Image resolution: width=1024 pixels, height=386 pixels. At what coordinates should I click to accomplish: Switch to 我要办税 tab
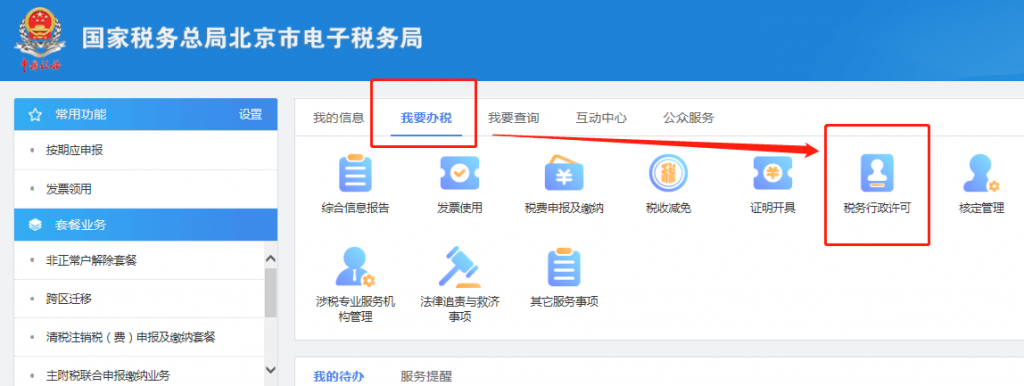point(426,118)
